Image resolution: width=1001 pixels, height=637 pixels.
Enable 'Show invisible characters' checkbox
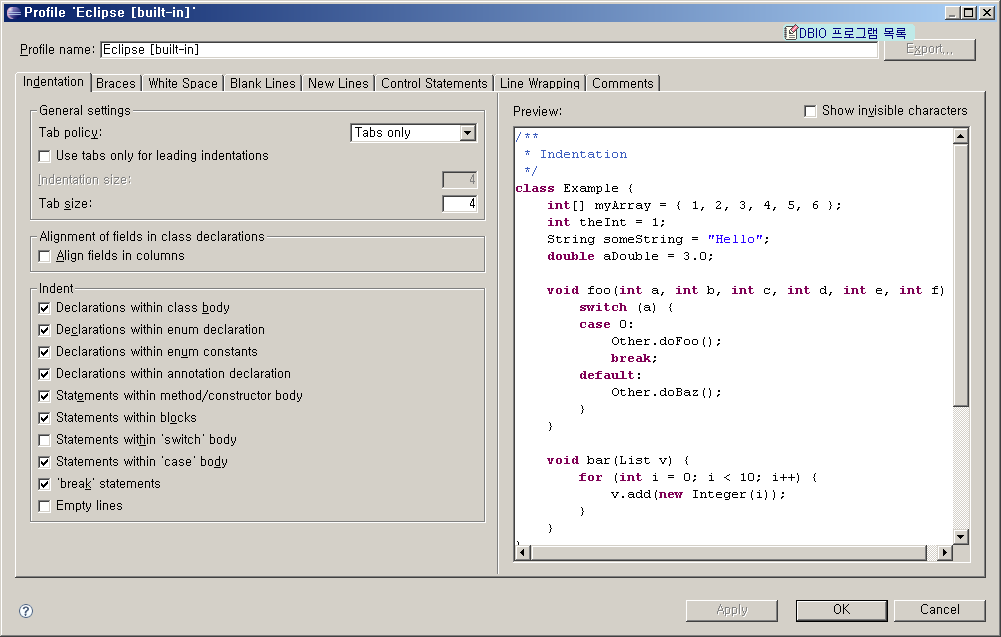[x=810, y=111]
